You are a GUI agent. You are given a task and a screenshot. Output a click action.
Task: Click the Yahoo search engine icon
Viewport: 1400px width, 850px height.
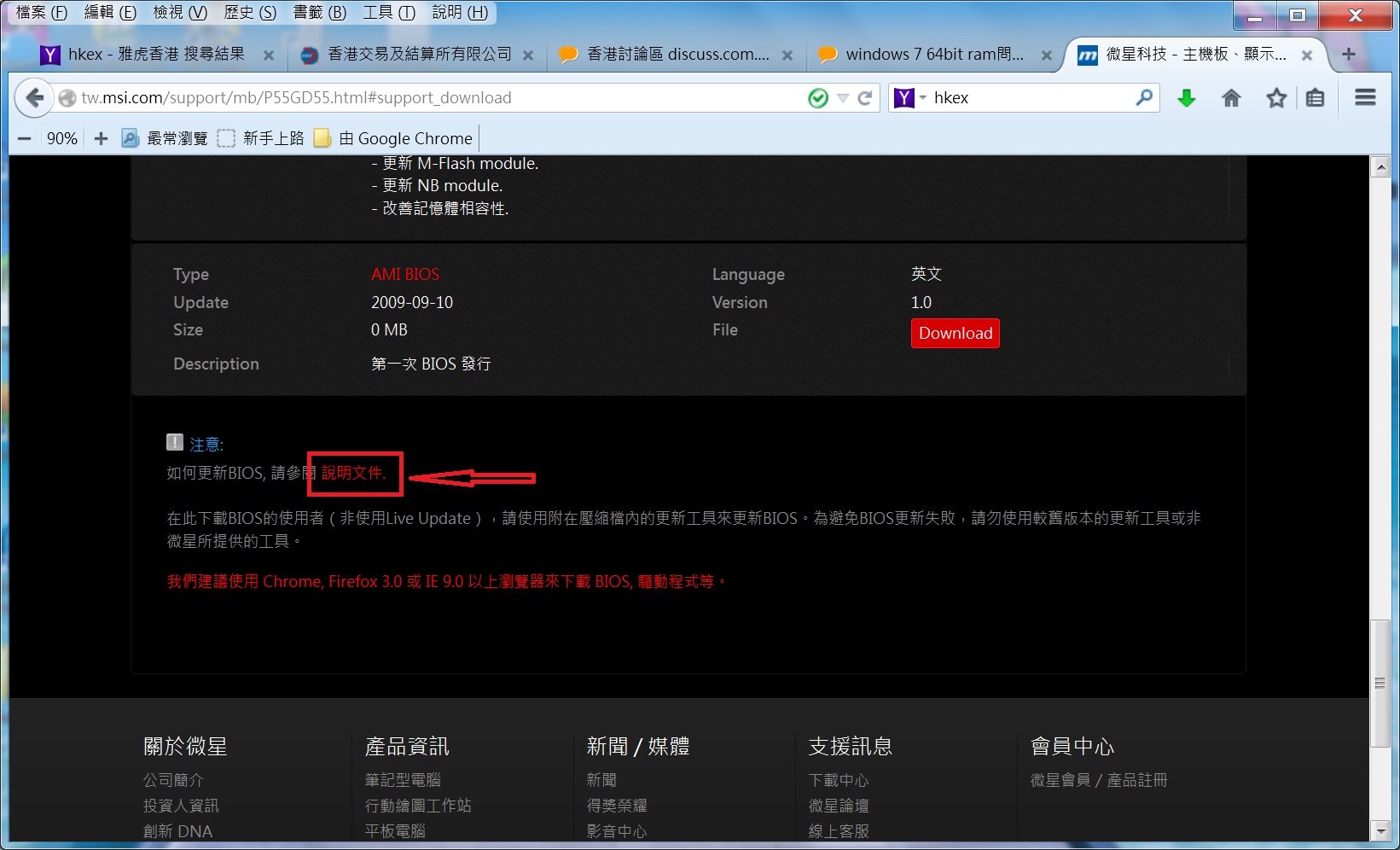[x=903, y=98]
